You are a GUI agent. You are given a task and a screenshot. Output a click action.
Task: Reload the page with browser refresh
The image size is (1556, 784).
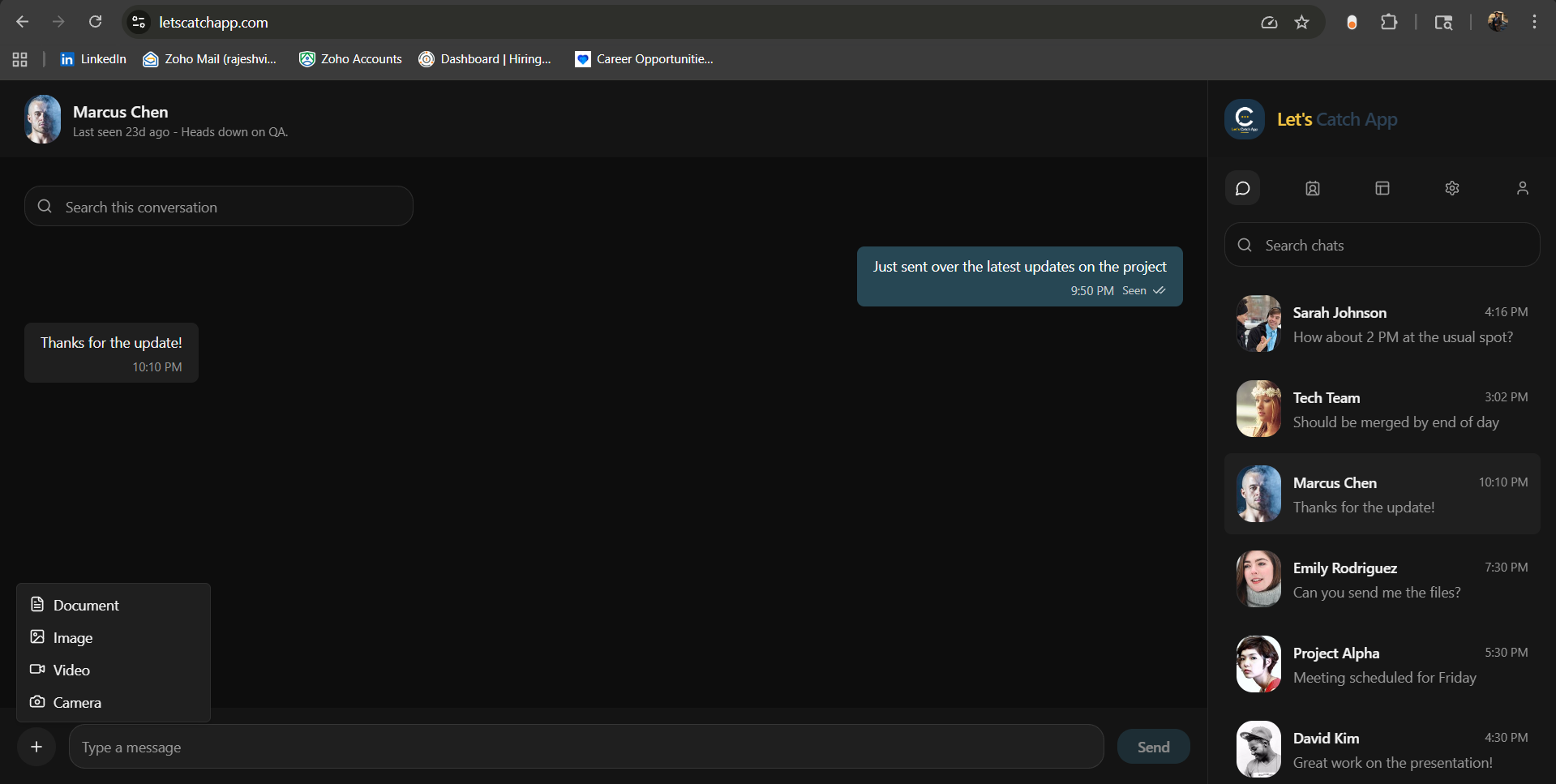pos(95,22)
